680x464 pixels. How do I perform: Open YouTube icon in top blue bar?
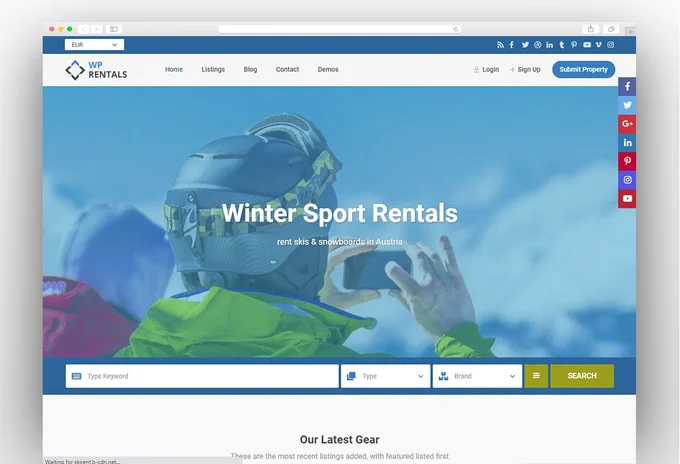(x=587, y=45)
